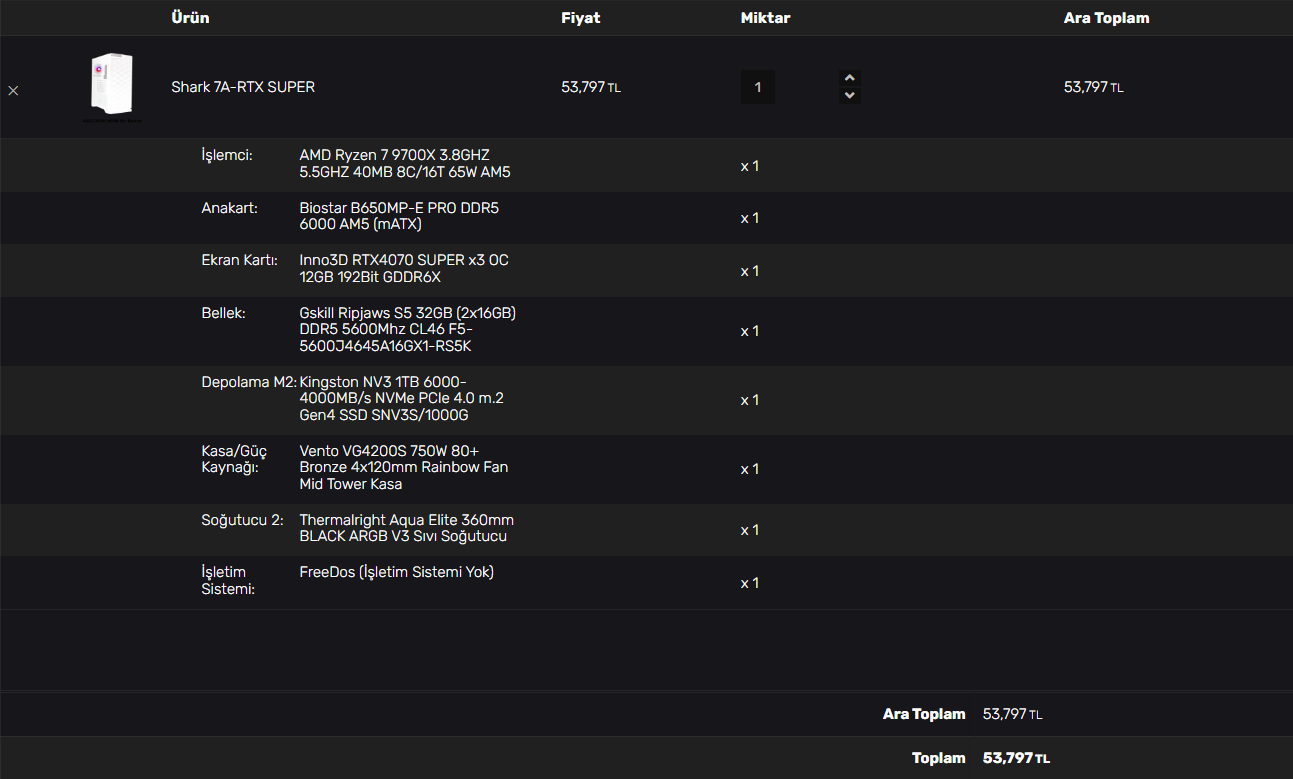Click the Gskill Ripjaws S5 memory entry
The width and height of the screenshot is (1293, 779).
407,329
